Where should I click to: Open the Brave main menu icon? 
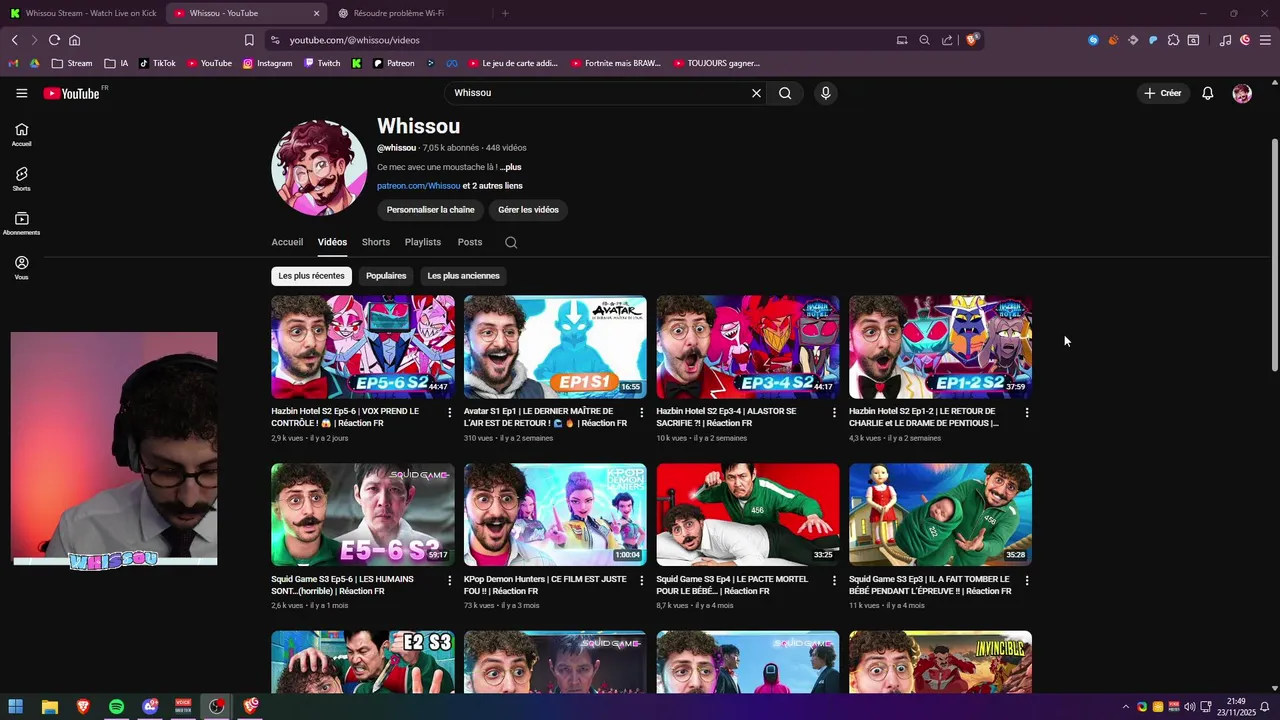[1265, 40]
